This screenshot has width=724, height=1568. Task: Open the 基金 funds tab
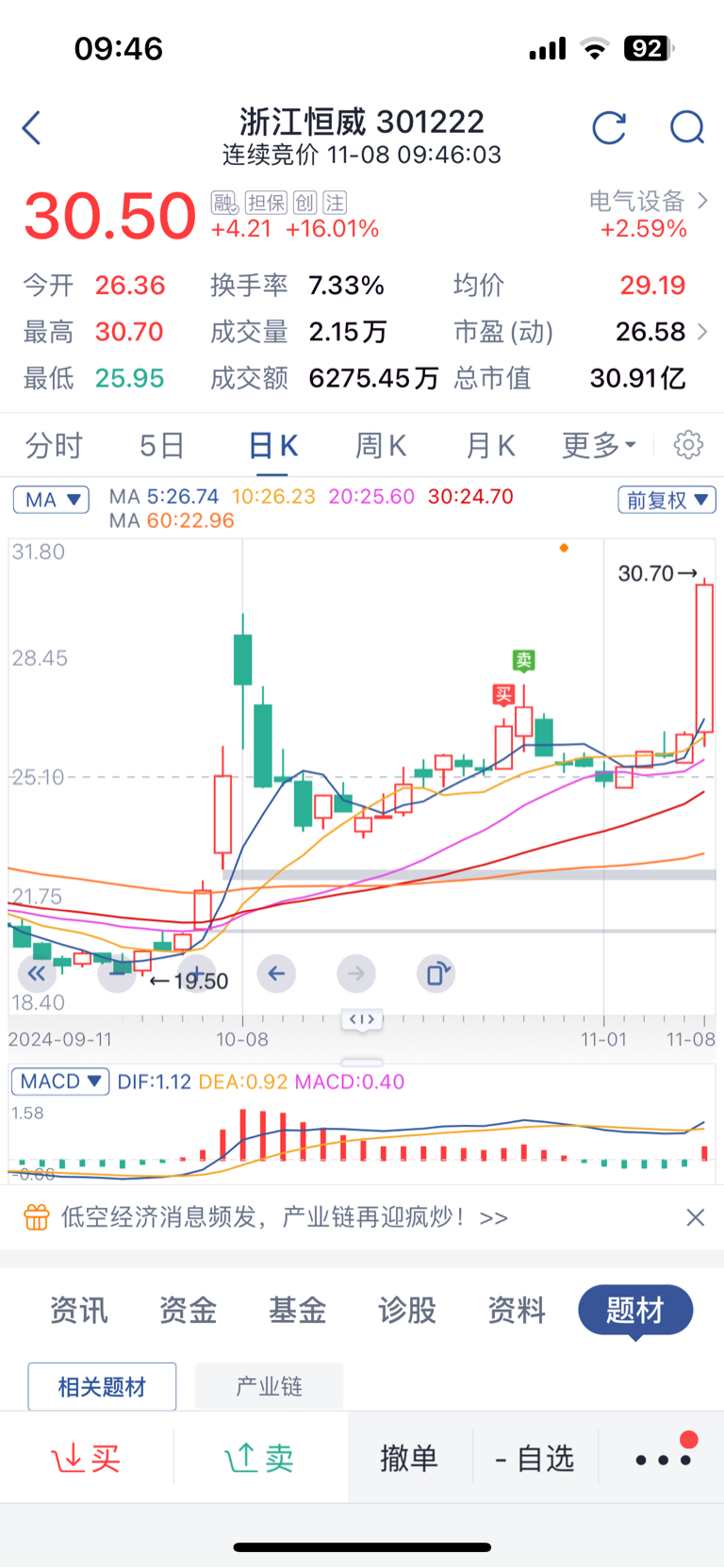297,1310
